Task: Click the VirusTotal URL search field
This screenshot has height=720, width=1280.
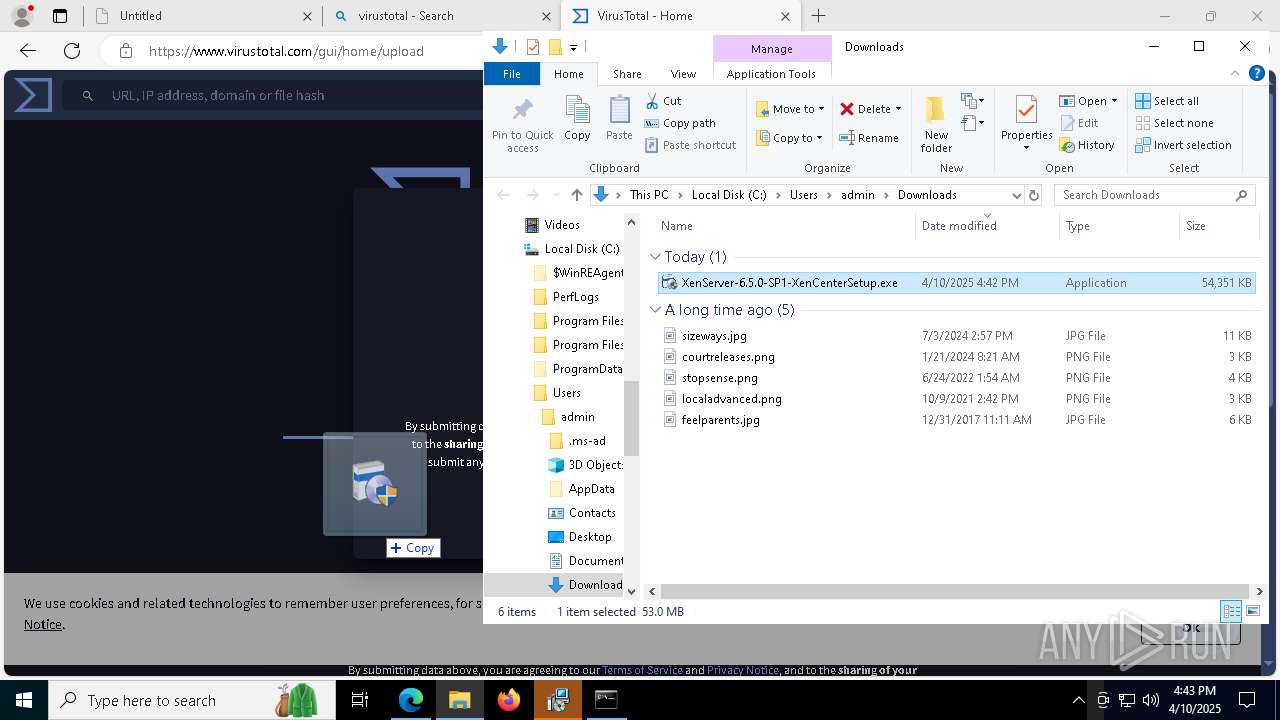Action: 275,95
